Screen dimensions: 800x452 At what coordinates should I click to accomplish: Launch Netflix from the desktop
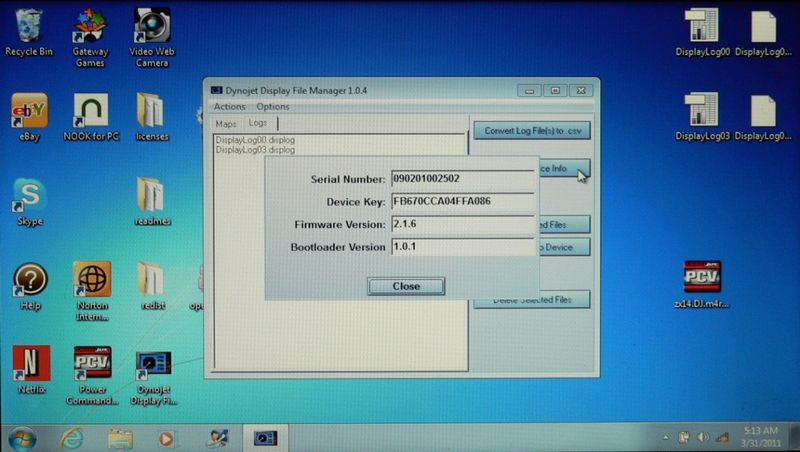coord(30,364)
